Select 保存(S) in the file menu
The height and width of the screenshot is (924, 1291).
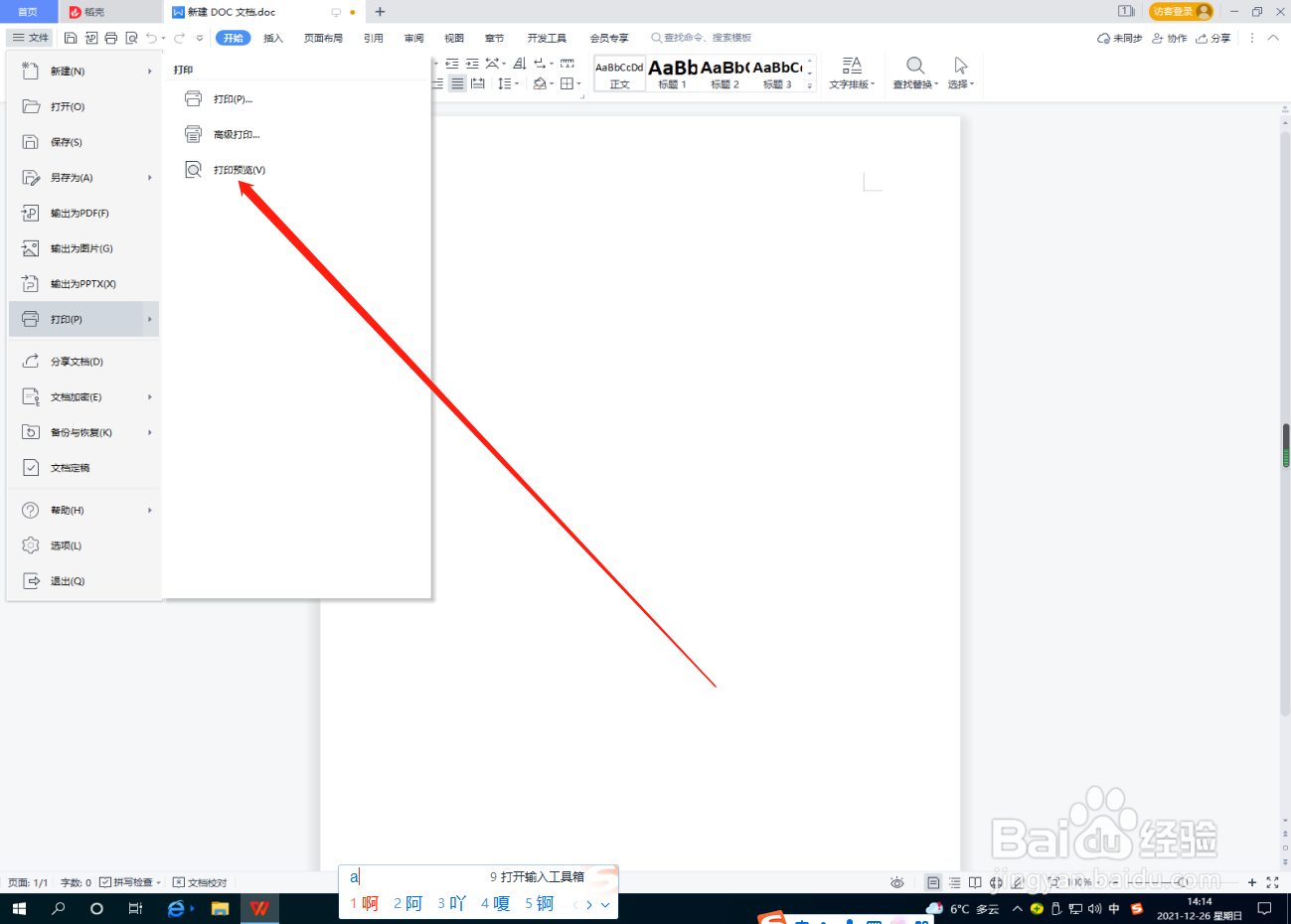83,142
